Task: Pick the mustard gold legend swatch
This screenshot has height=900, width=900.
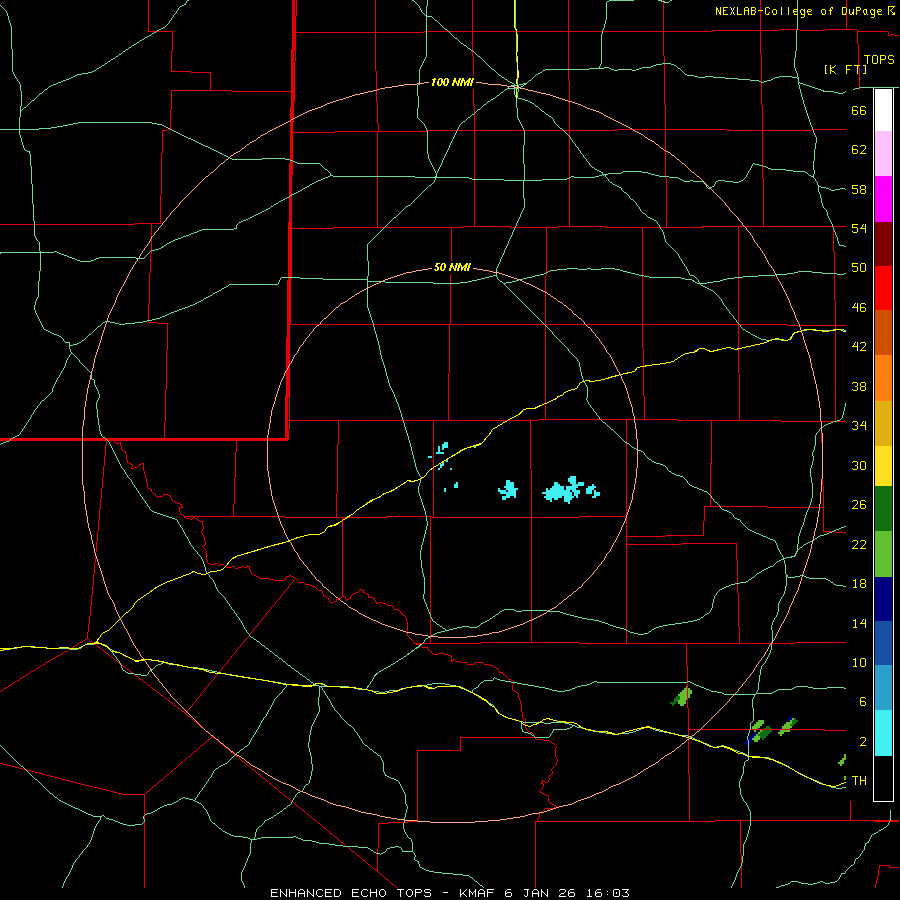Action: 883,423
